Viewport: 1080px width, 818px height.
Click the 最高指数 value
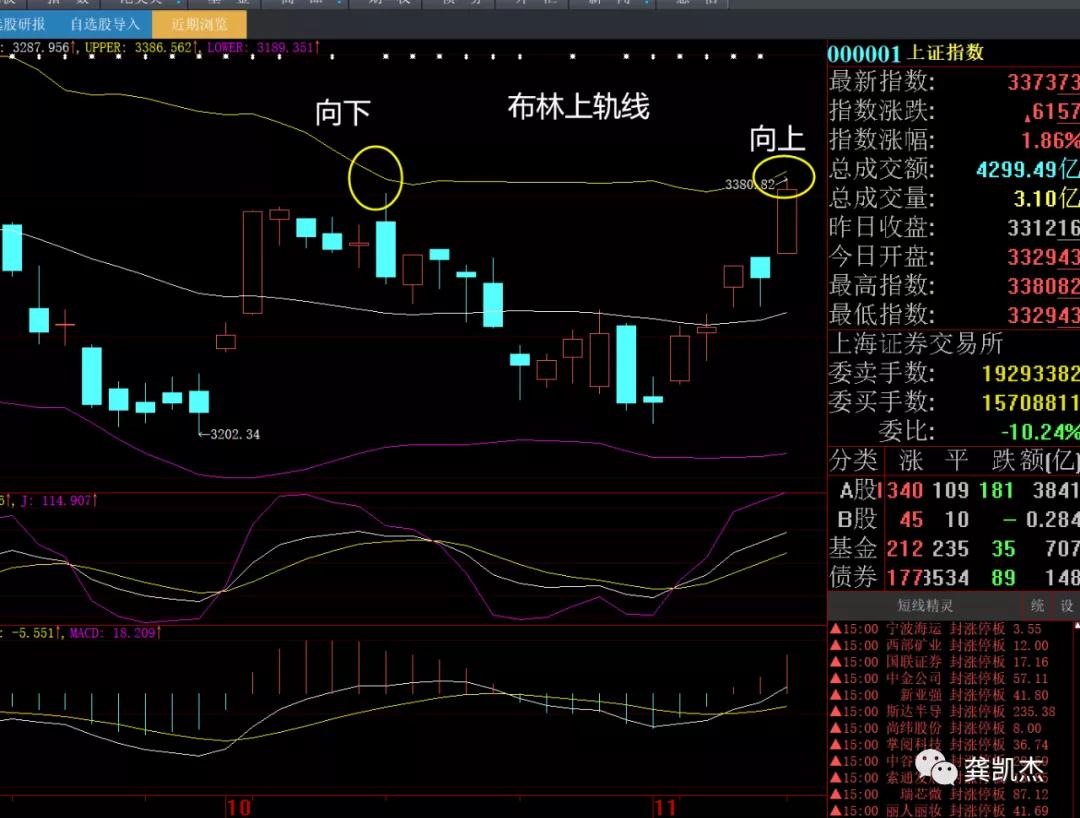pyautogui.click(x=1043, y=286)
